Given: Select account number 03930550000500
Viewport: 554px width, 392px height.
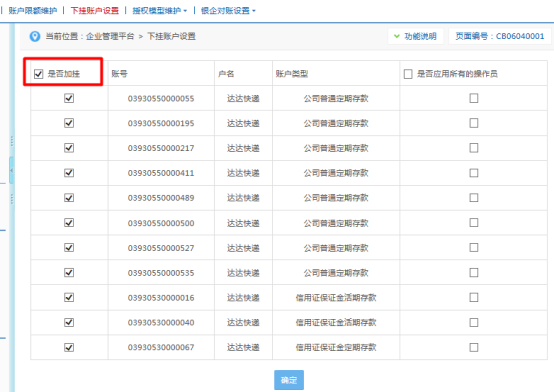Looking at the screenshot, I should pos(161,223).
